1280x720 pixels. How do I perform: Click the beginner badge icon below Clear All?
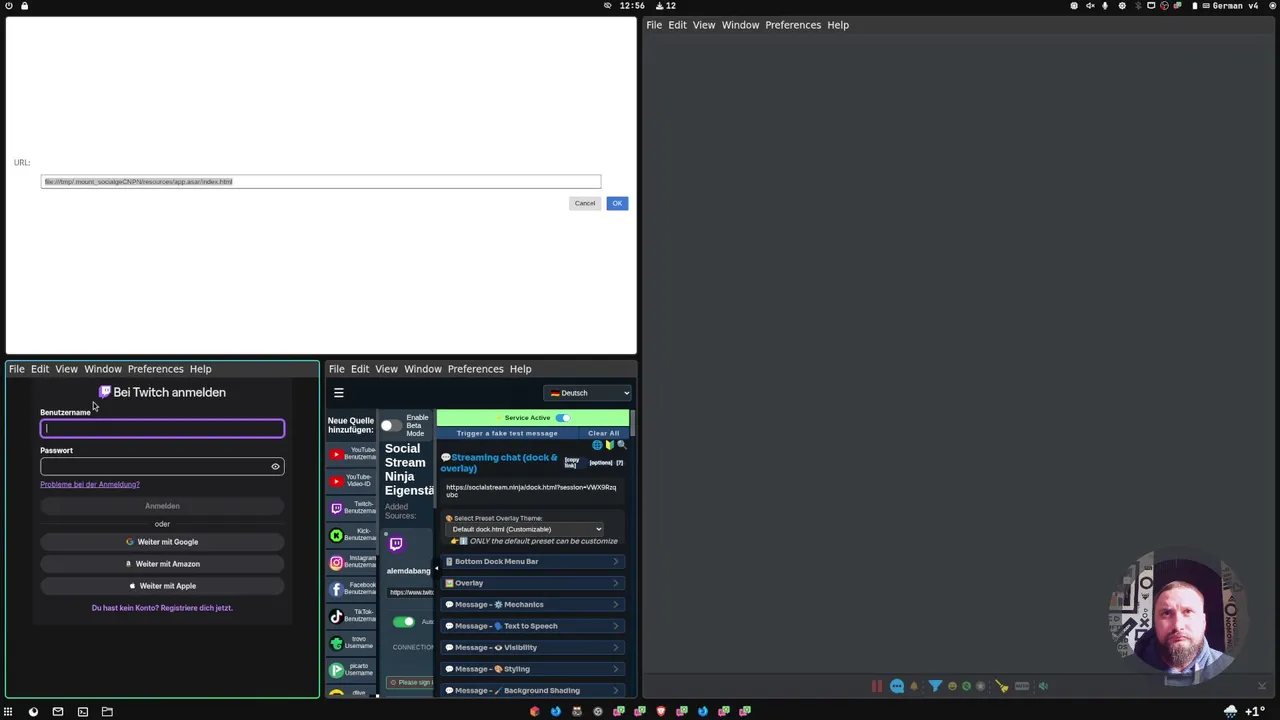(x=610, y=445)
